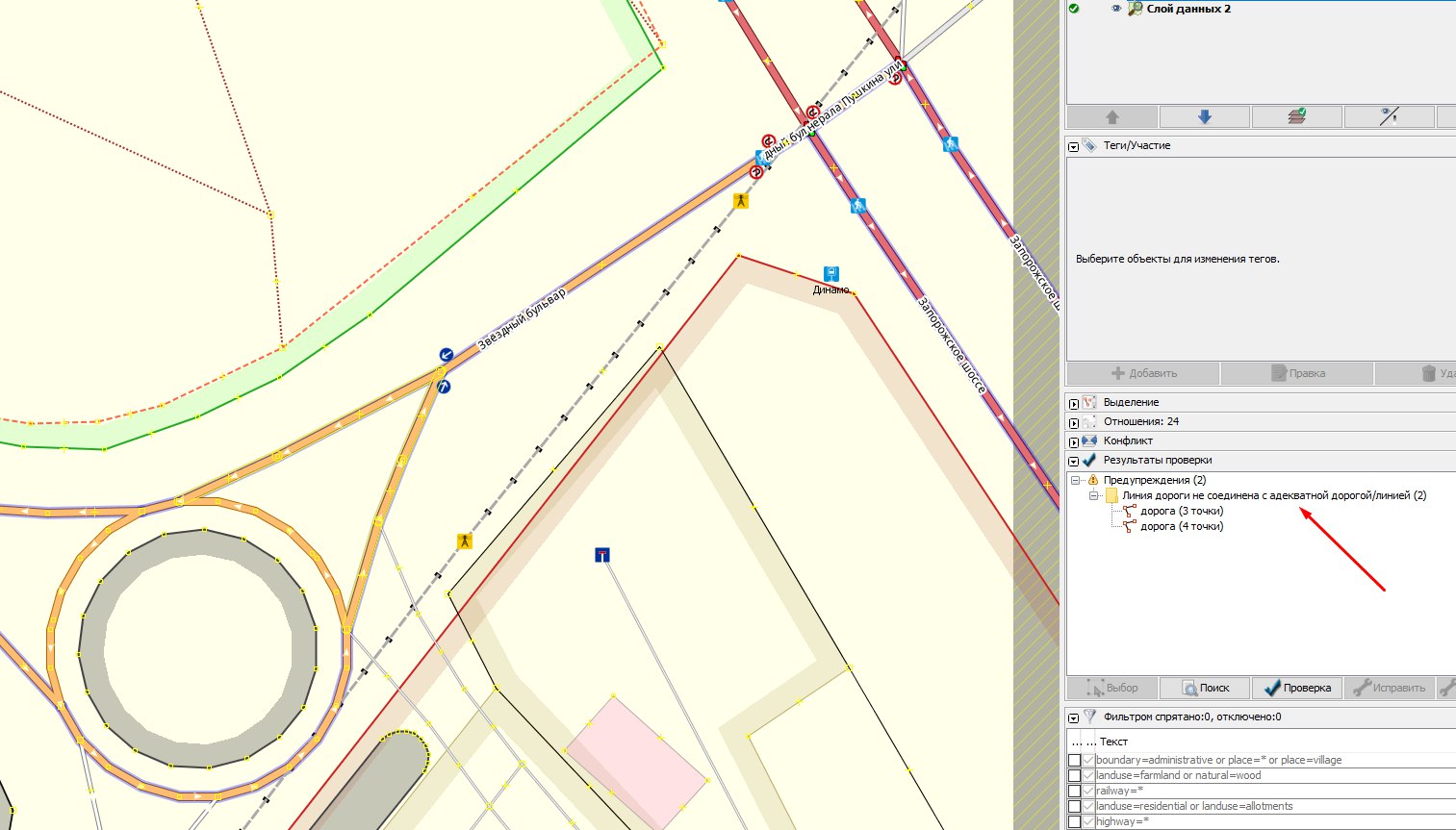Click the Добавить tag button

[1143, 373]
